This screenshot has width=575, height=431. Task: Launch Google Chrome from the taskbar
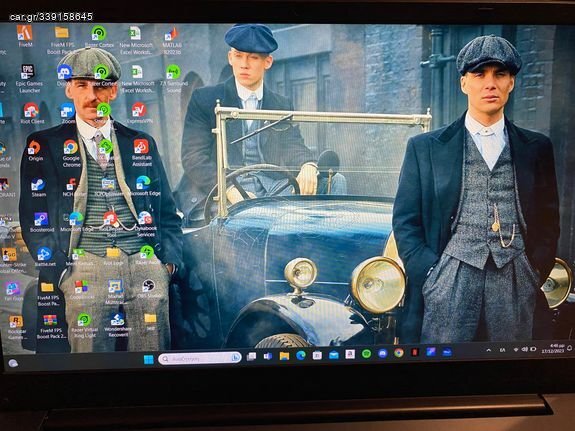click(x=399, y=353)
